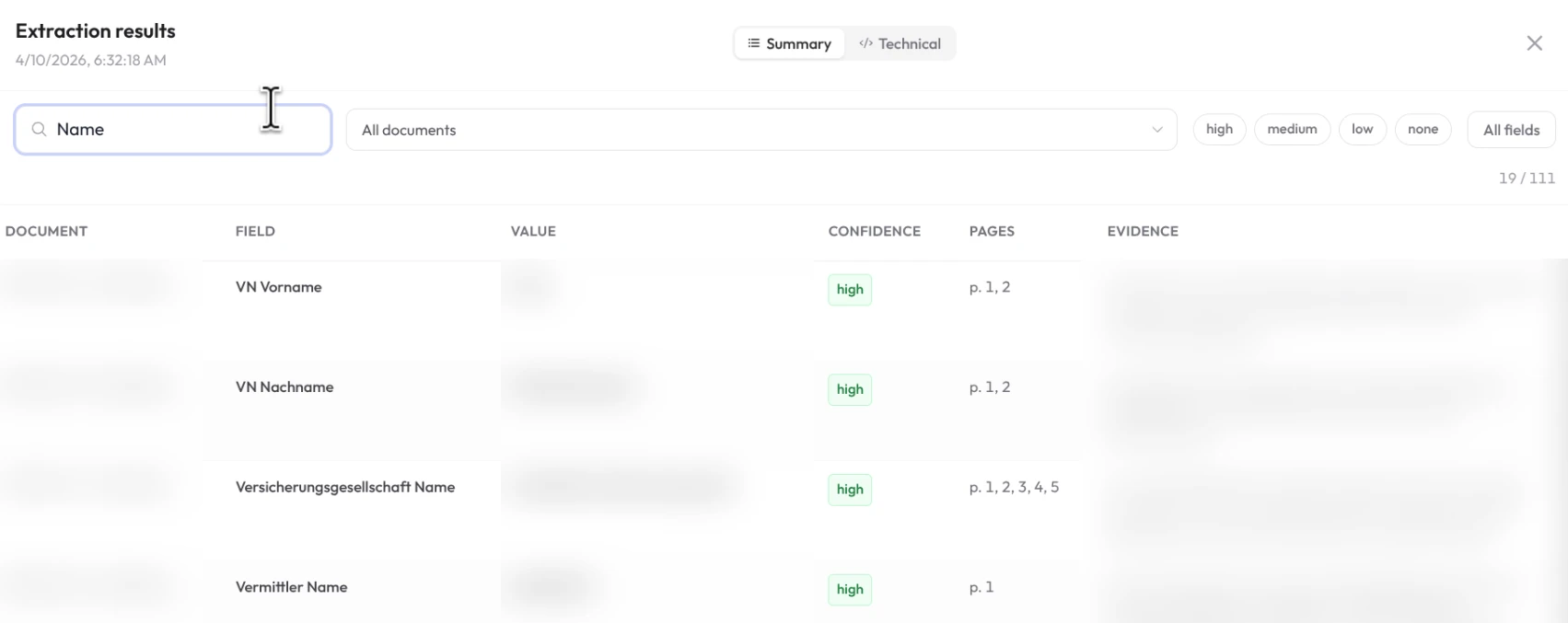Filter by none confidence
Image resolution: width=1568 pixels, height=623 pixels.
point(1423,129)
